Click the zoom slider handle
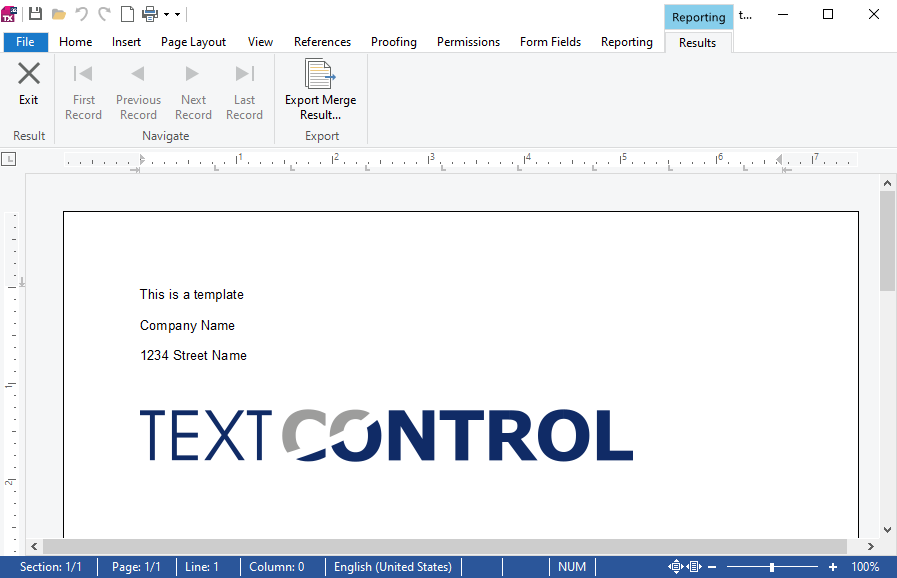 click(x=772, y=567)
